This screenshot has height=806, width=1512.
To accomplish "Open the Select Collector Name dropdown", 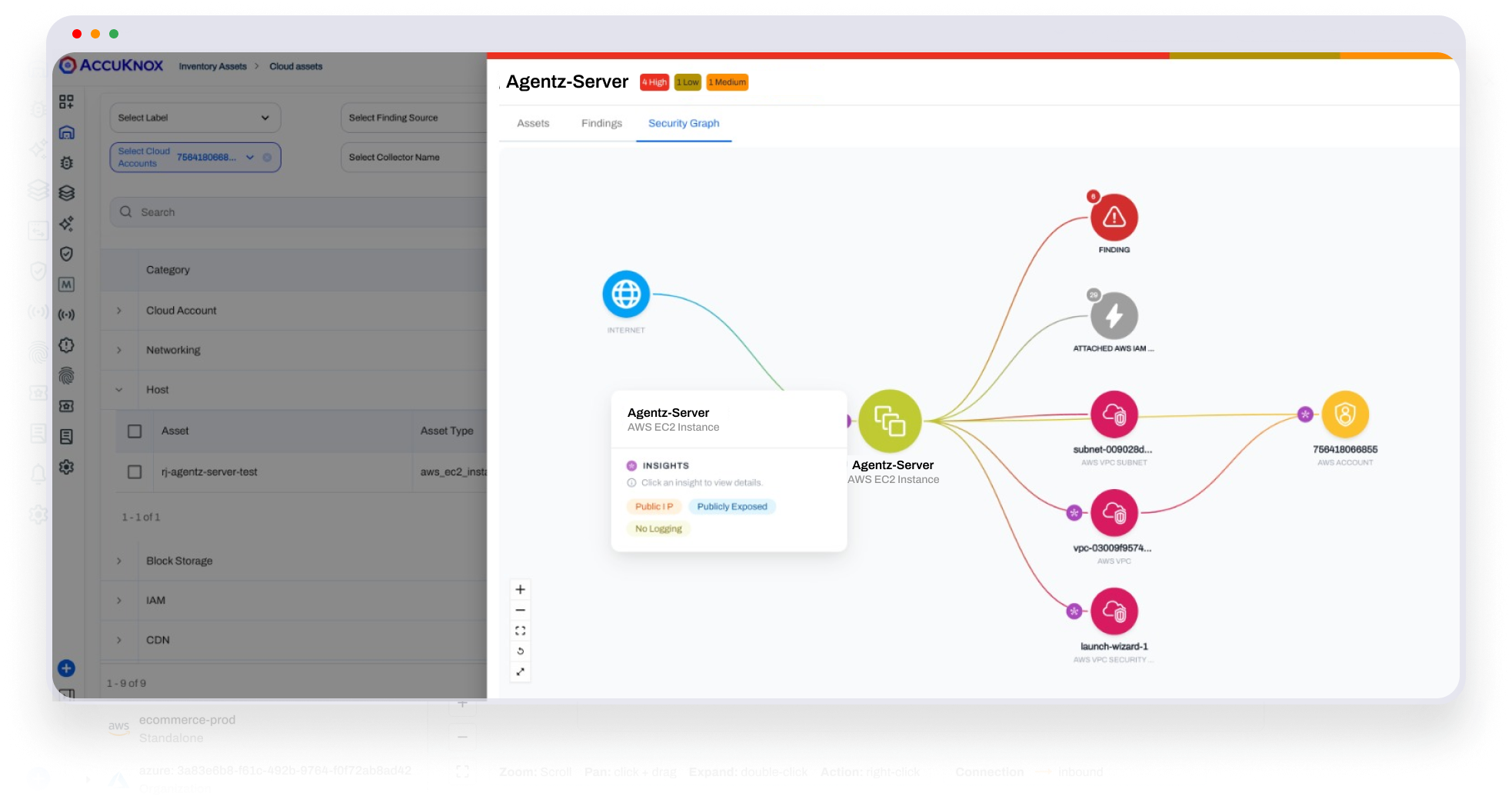I will click(x=414, y=158).
